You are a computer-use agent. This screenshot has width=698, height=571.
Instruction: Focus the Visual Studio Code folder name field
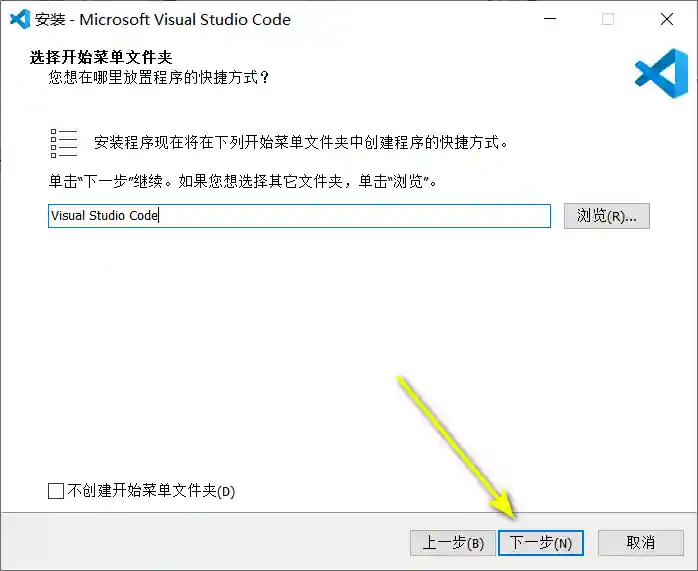pyautogui.click(x=299, y=216)
